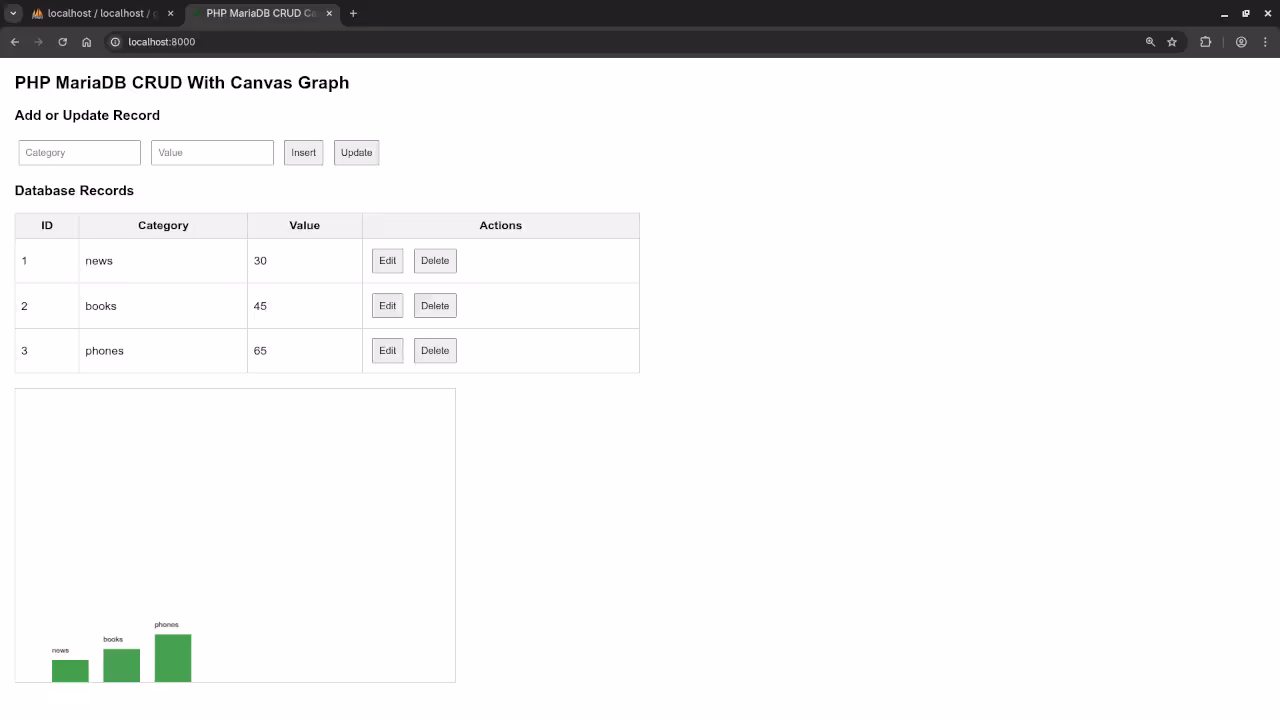The width and height of the screenshot is (1280, 720).
Task: Click the forward navigation arrow icon
Action: pos(38,42)
